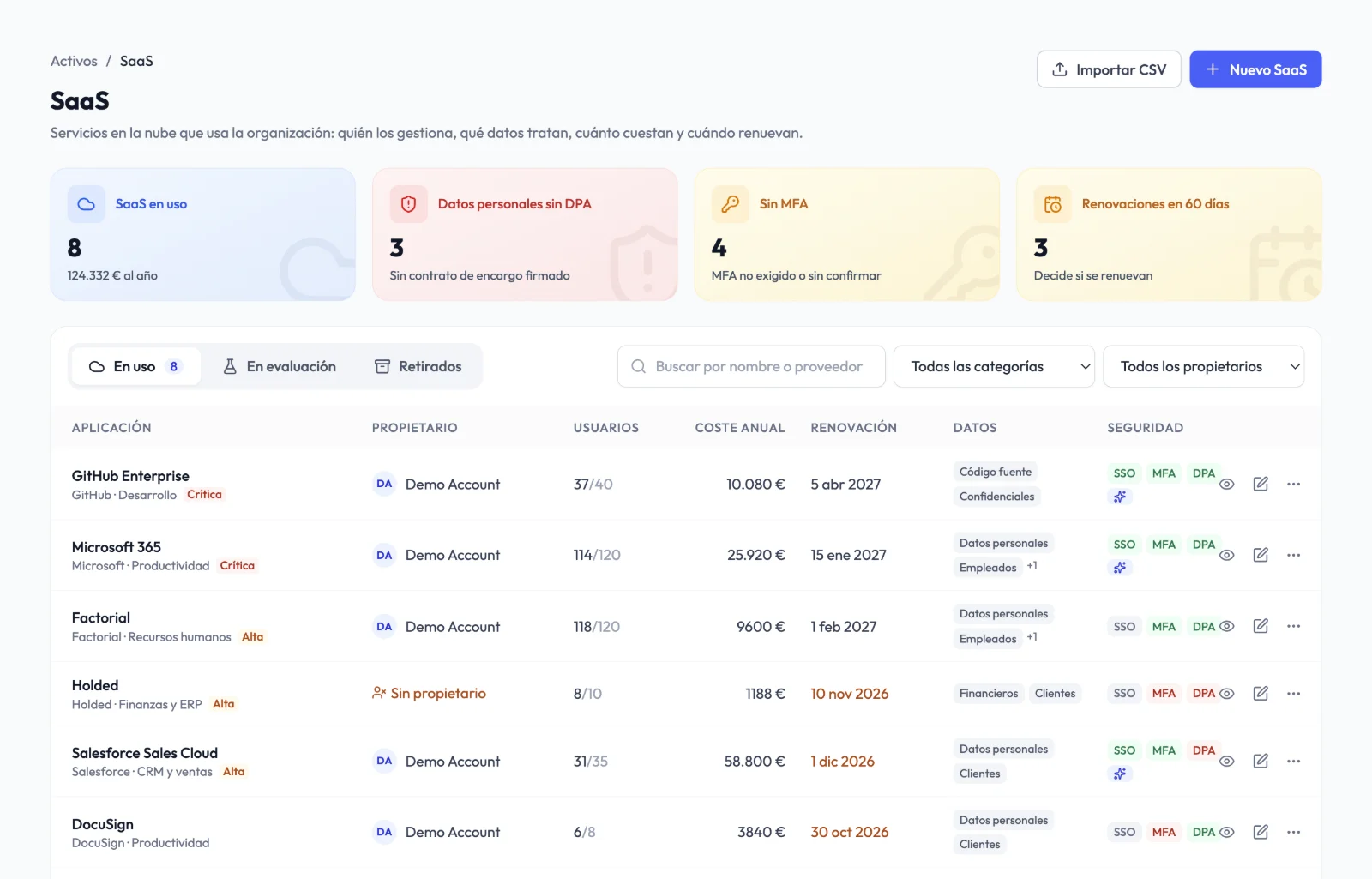Open the three-dot menu for Microsoft 365

pyautogui.click(x=1293, y=555)
